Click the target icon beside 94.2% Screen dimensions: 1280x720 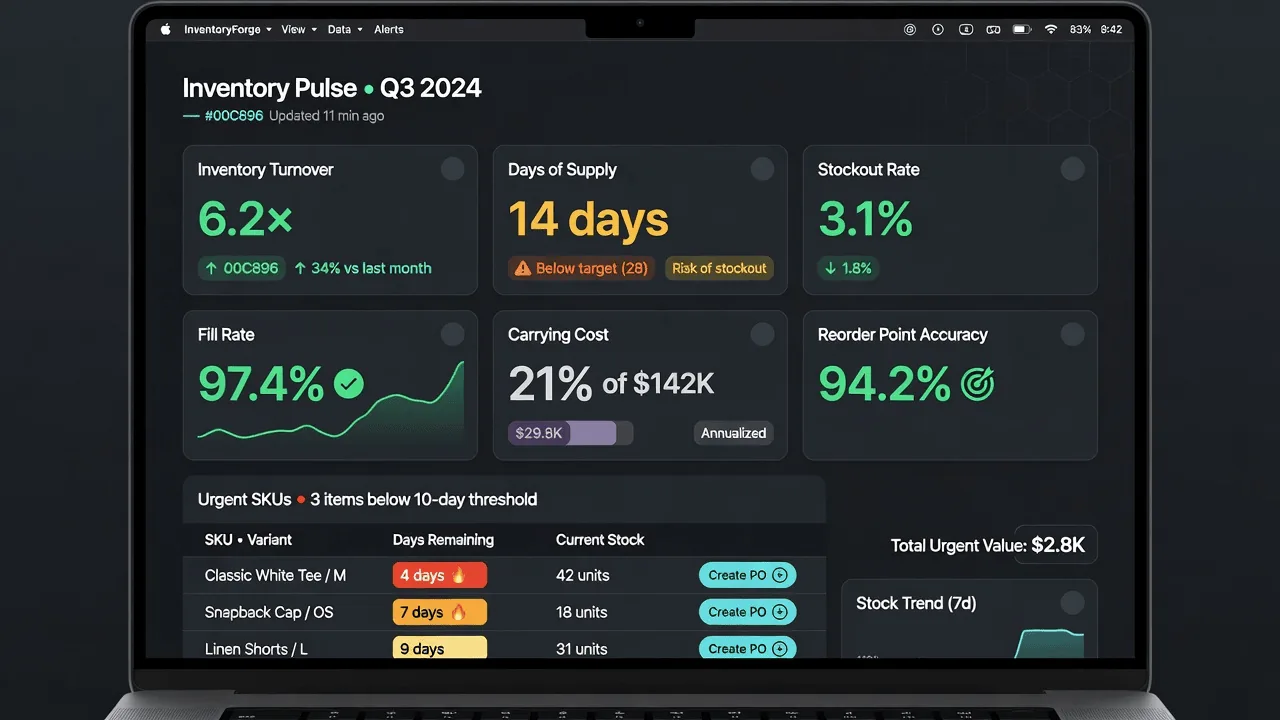pos(978,383)
